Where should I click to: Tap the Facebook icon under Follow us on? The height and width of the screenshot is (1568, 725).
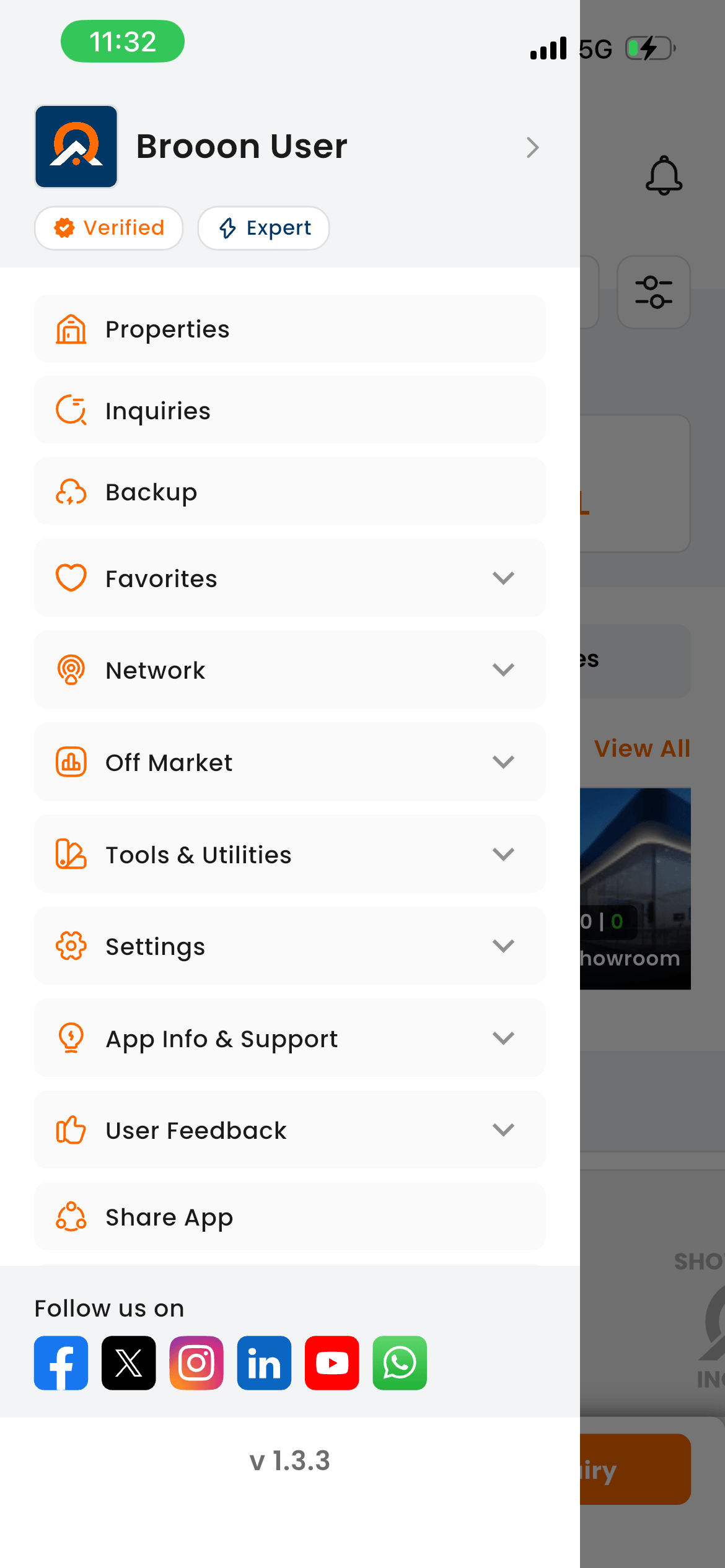(x=61, y=1362)
